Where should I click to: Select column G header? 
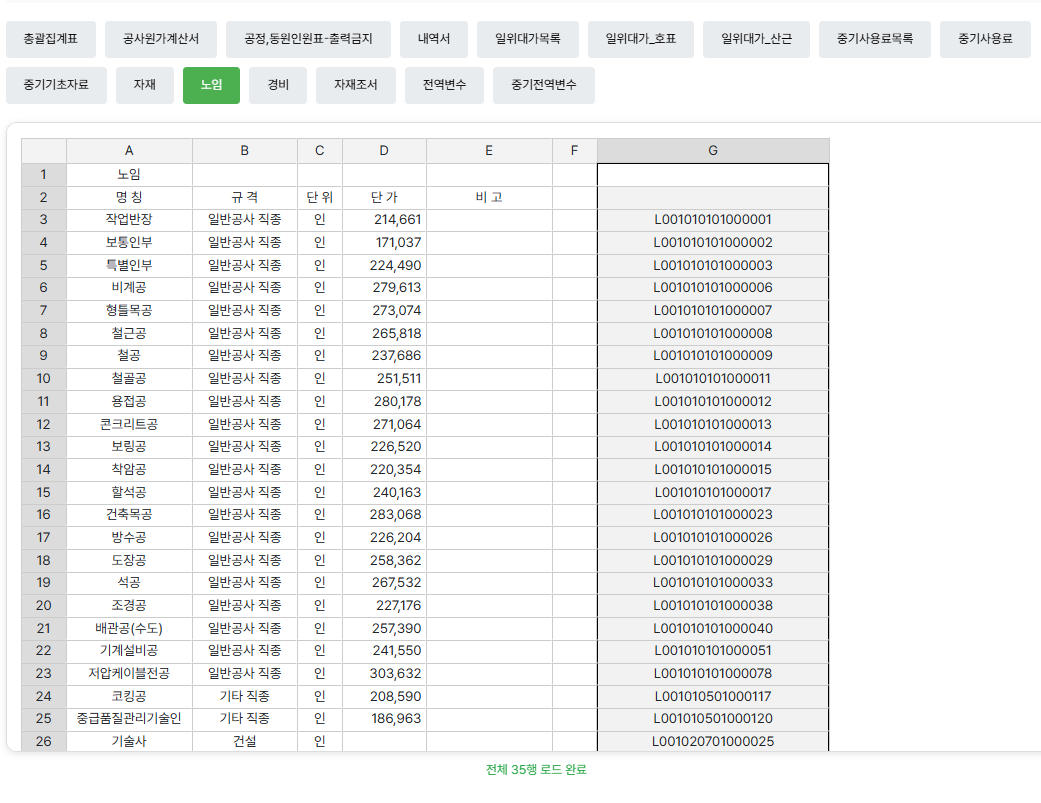coord(712,151)
